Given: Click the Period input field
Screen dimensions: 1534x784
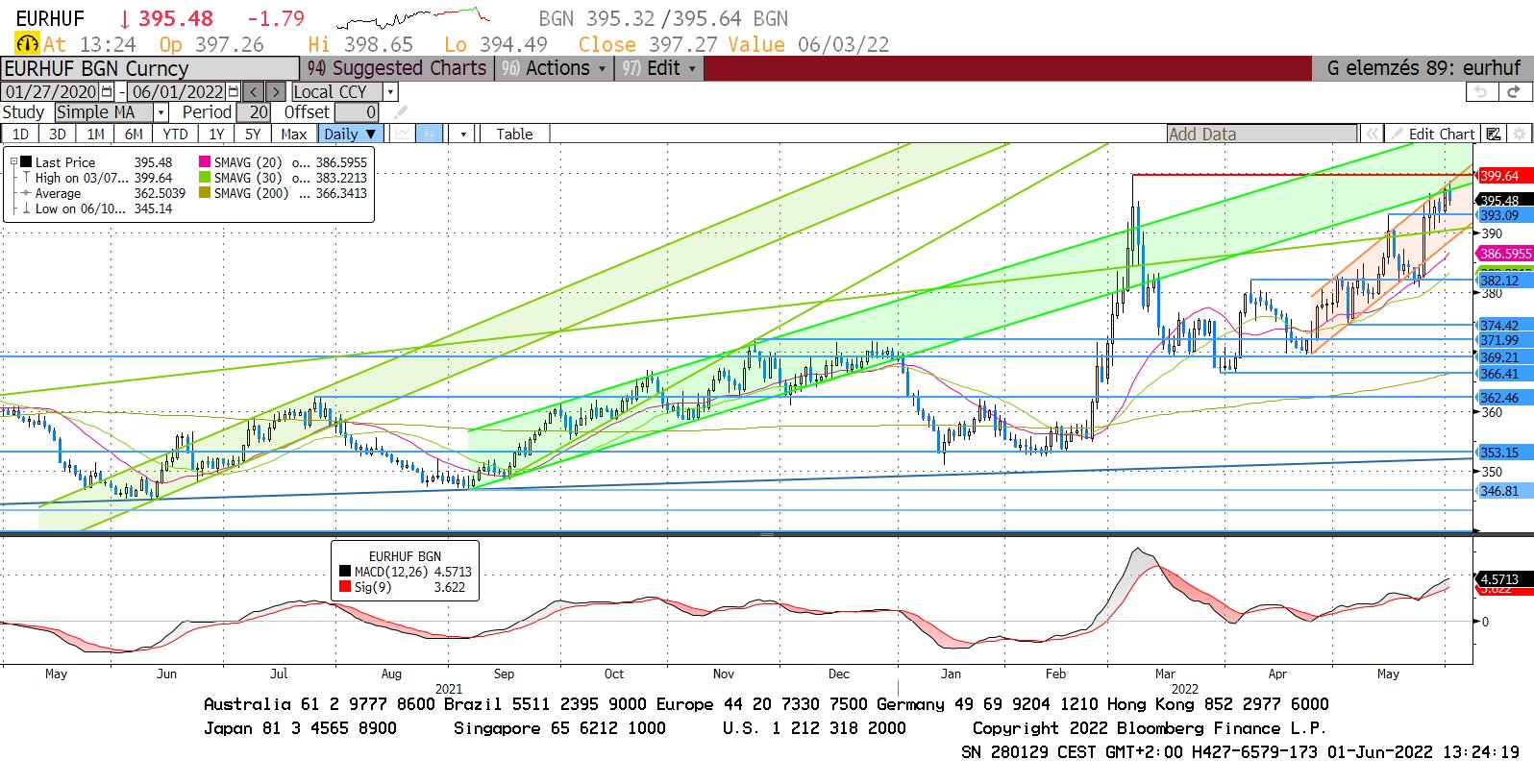Looking at the screenshot, I should pos(253,112).
